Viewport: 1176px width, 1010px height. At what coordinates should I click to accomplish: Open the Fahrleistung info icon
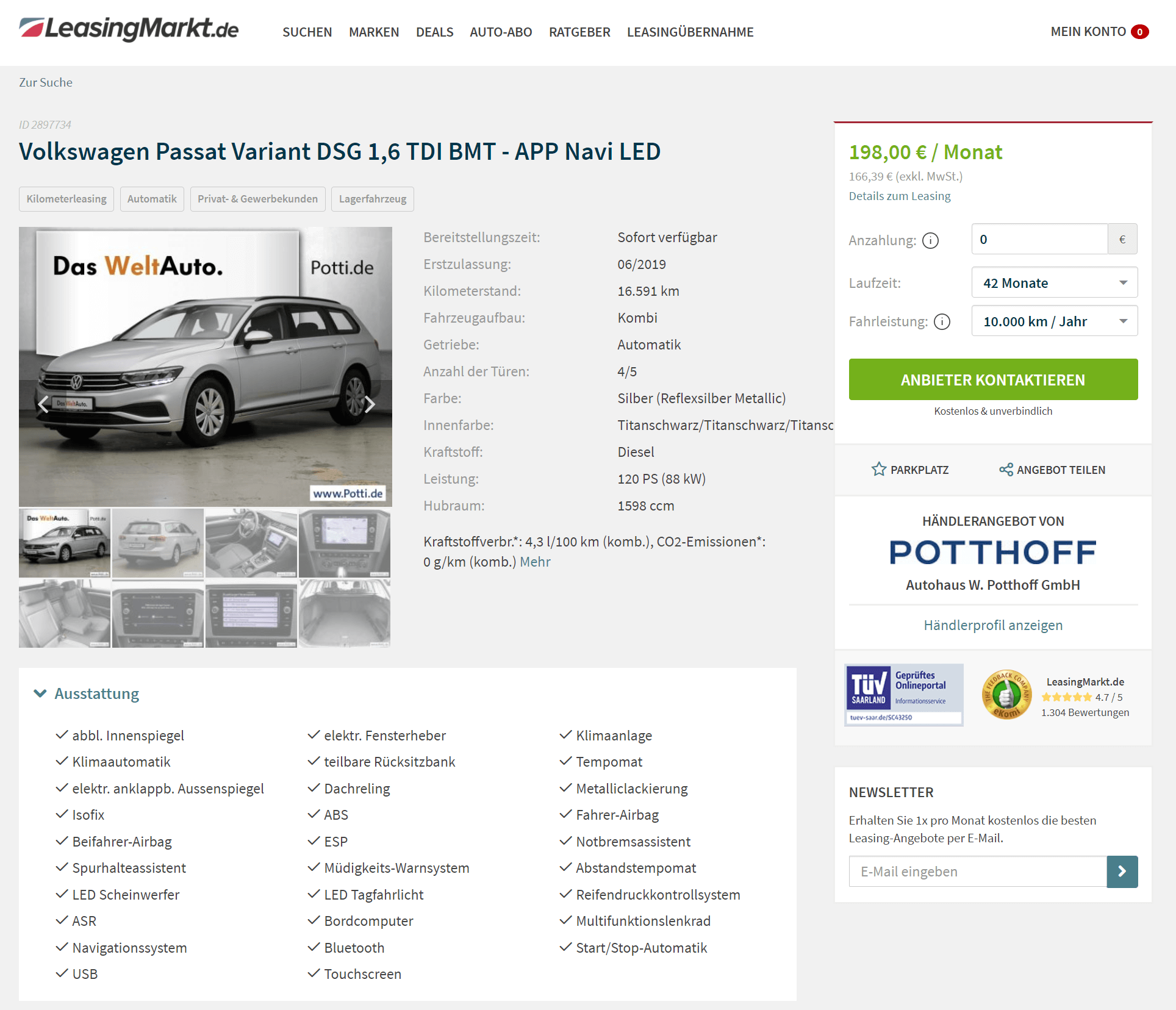(x=942, y=321)
